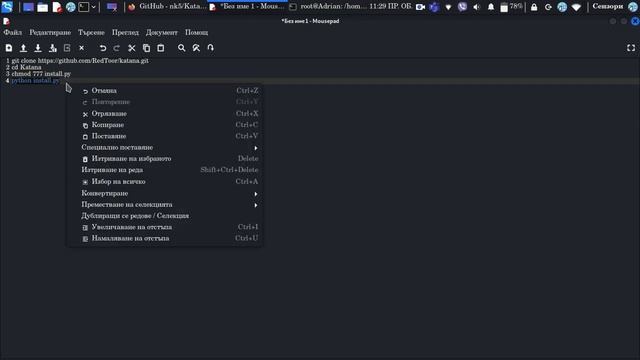Viewport: 640px width, 360px height.
Task: Paste using the toolbar clipboard icon
Action: click(x=161, y=48)
